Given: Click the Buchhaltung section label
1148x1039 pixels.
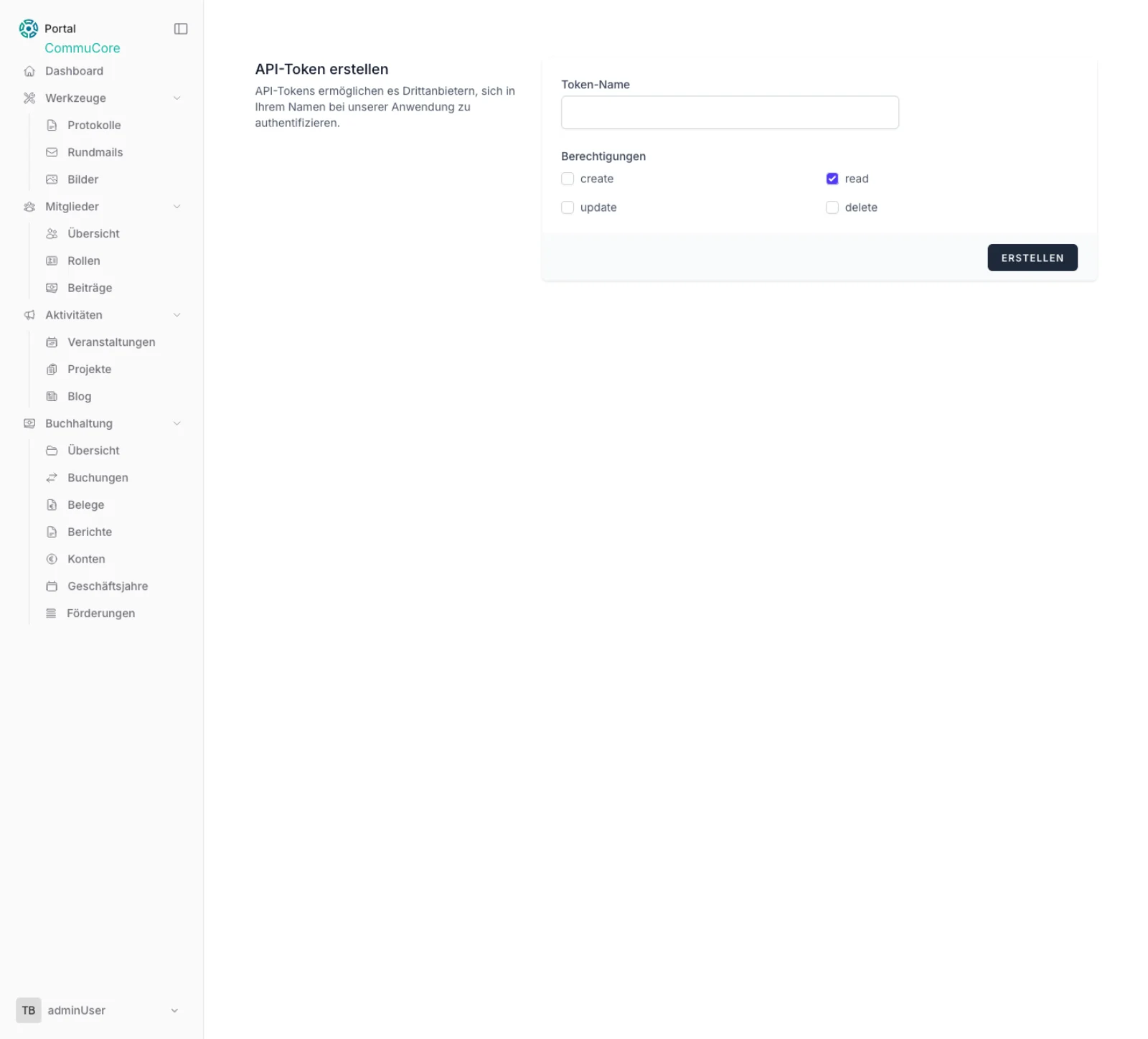Looking at the screenshot, I should 79,423.
